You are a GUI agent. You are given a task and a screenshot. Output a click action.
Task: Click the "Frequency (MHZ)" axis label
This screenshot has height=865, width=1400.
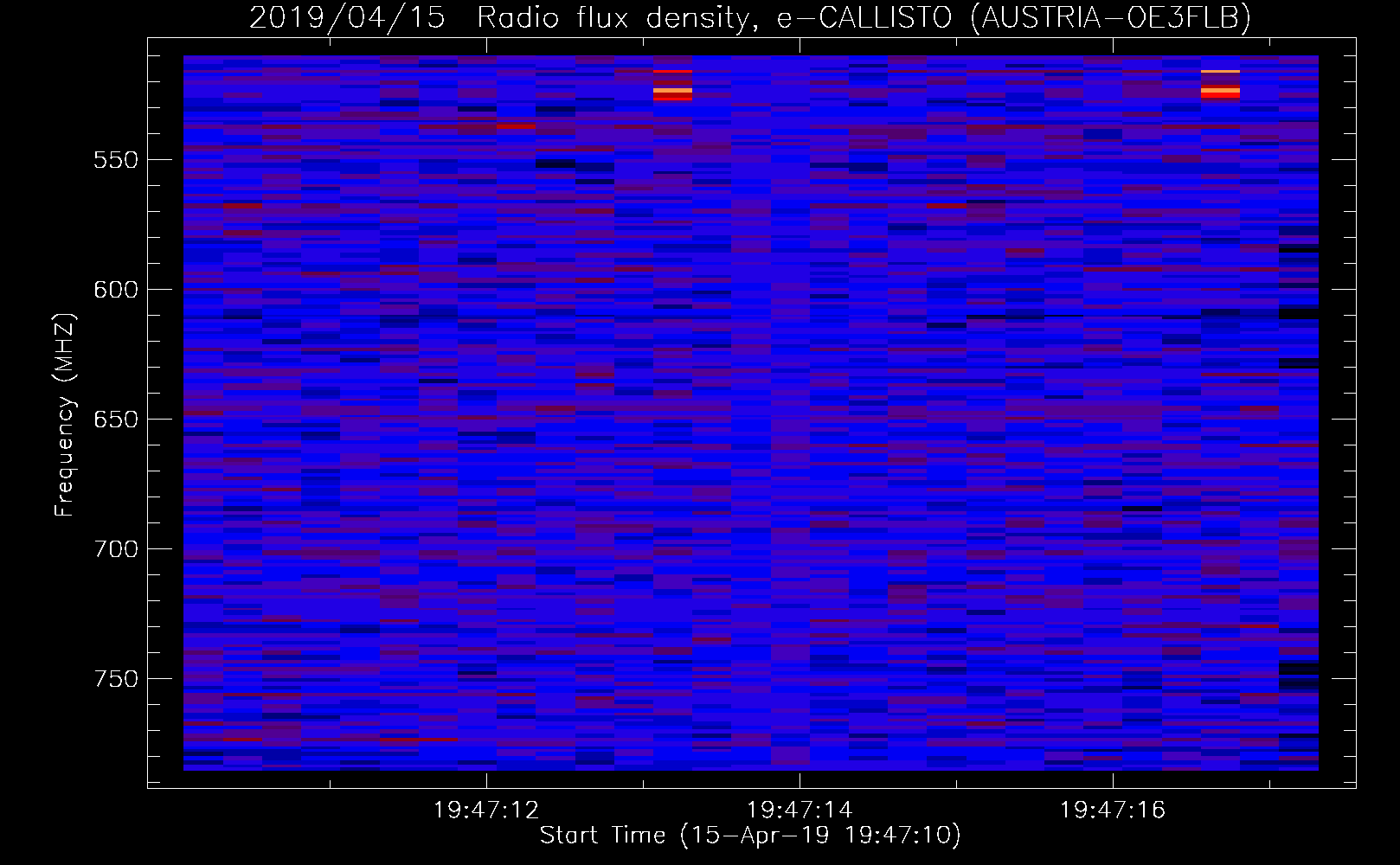pyautogui.click(x=64, y=414)
